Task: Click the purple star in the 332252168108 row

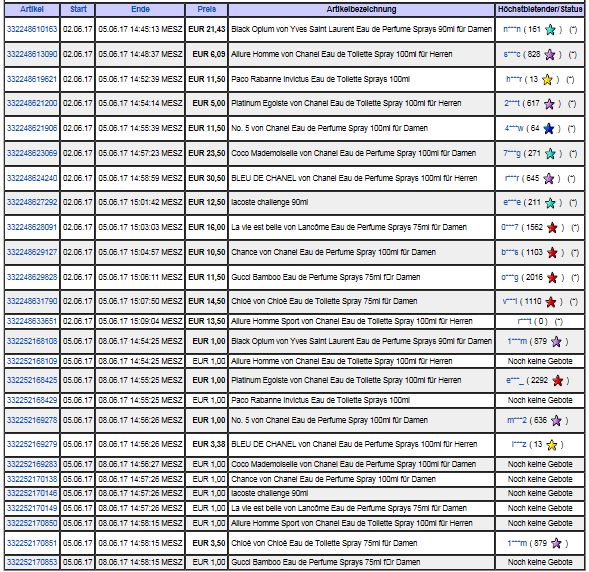Action: (556, 341)
